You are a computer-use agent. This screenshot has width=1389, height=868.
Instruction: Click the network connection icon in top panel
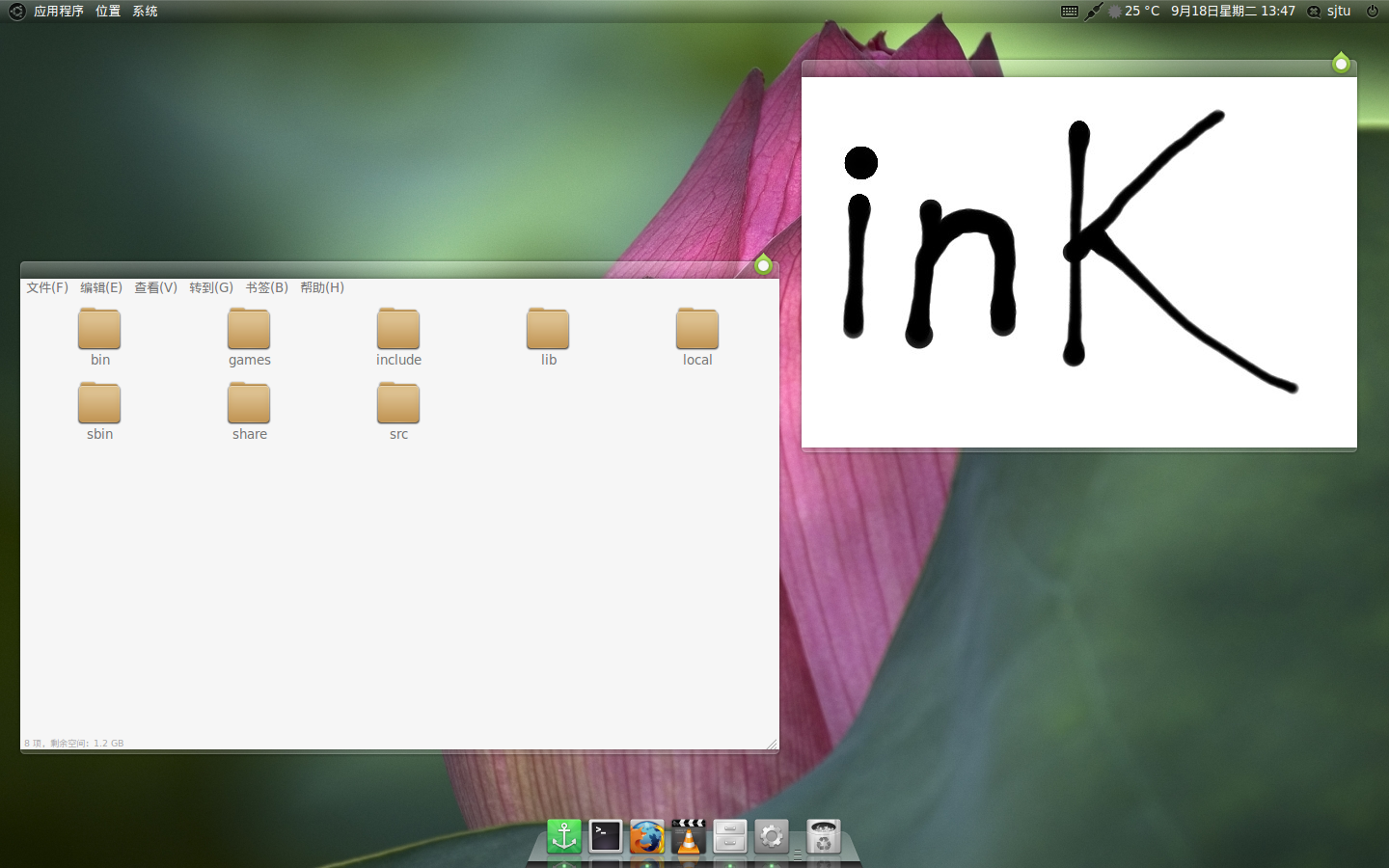pyautogui.click(x=1093, y=12)
